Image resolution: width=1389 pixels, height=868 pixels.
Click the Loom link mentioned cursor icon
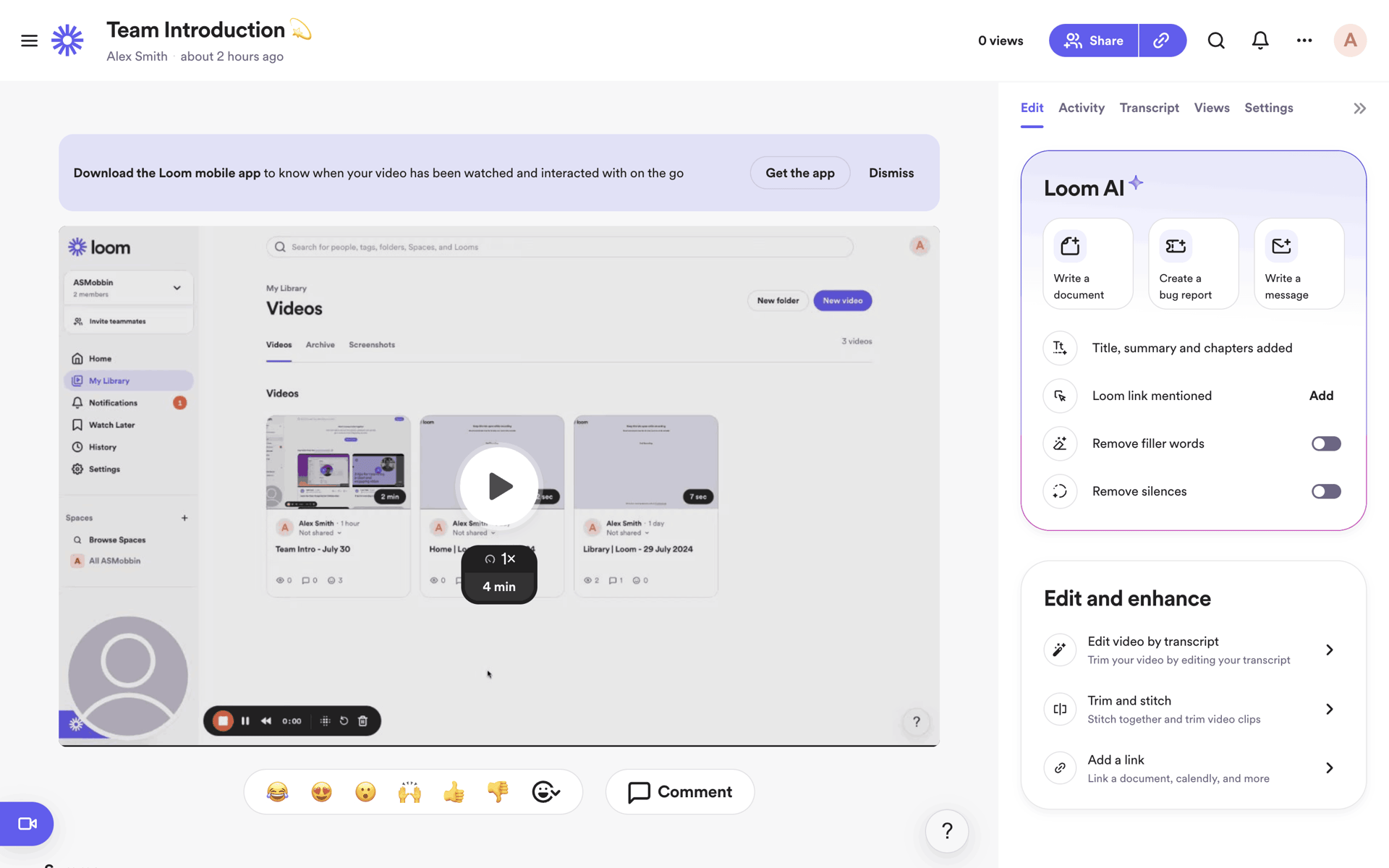point(1060,396)
